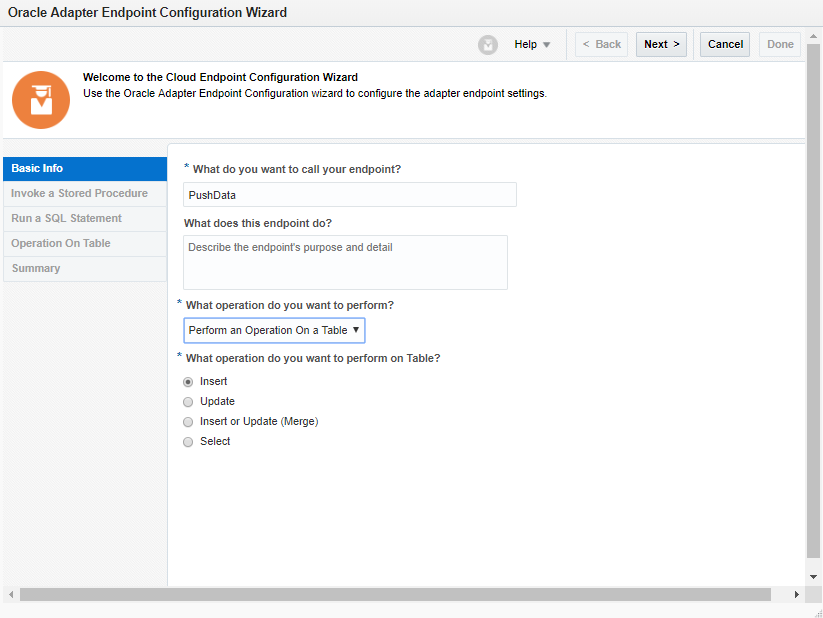Click the horizontal scrollbar left arrow
The image size is (823, 618).
point(11,594)
